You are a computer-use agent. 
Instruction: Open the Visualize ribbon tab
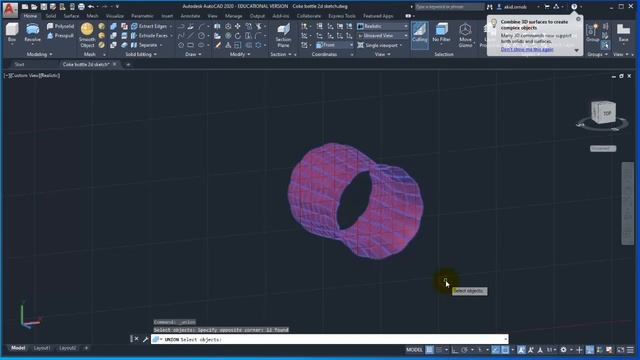point(115,16)
